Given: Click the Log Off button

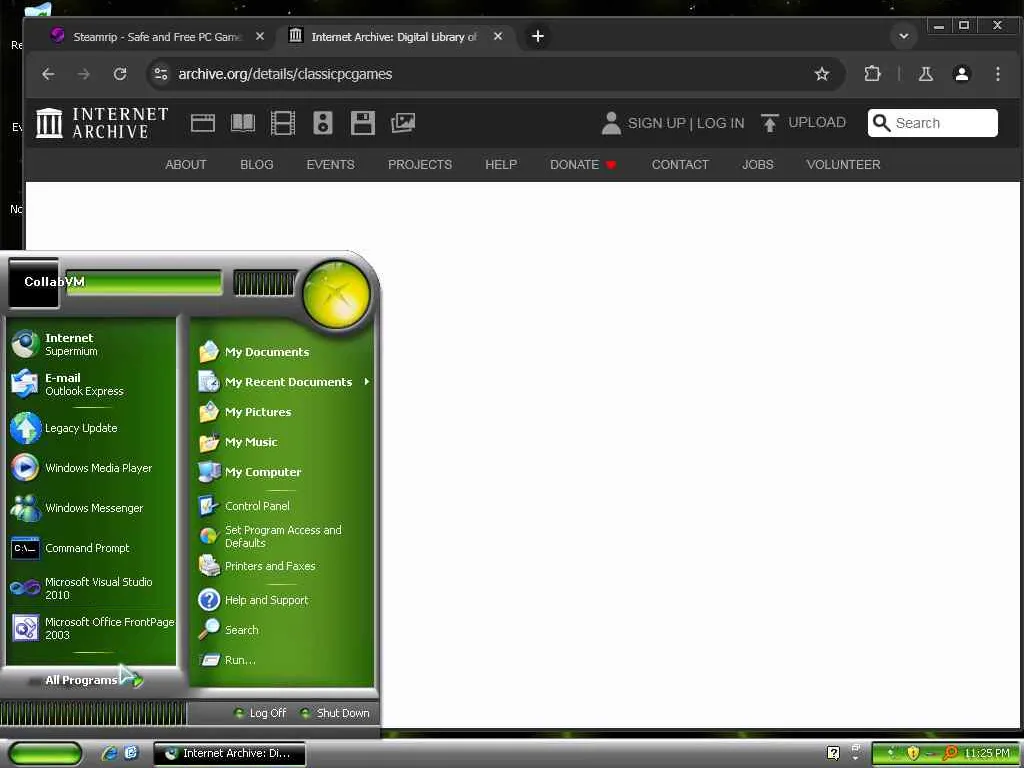Looking at the screenshot, I should [261, 713].
